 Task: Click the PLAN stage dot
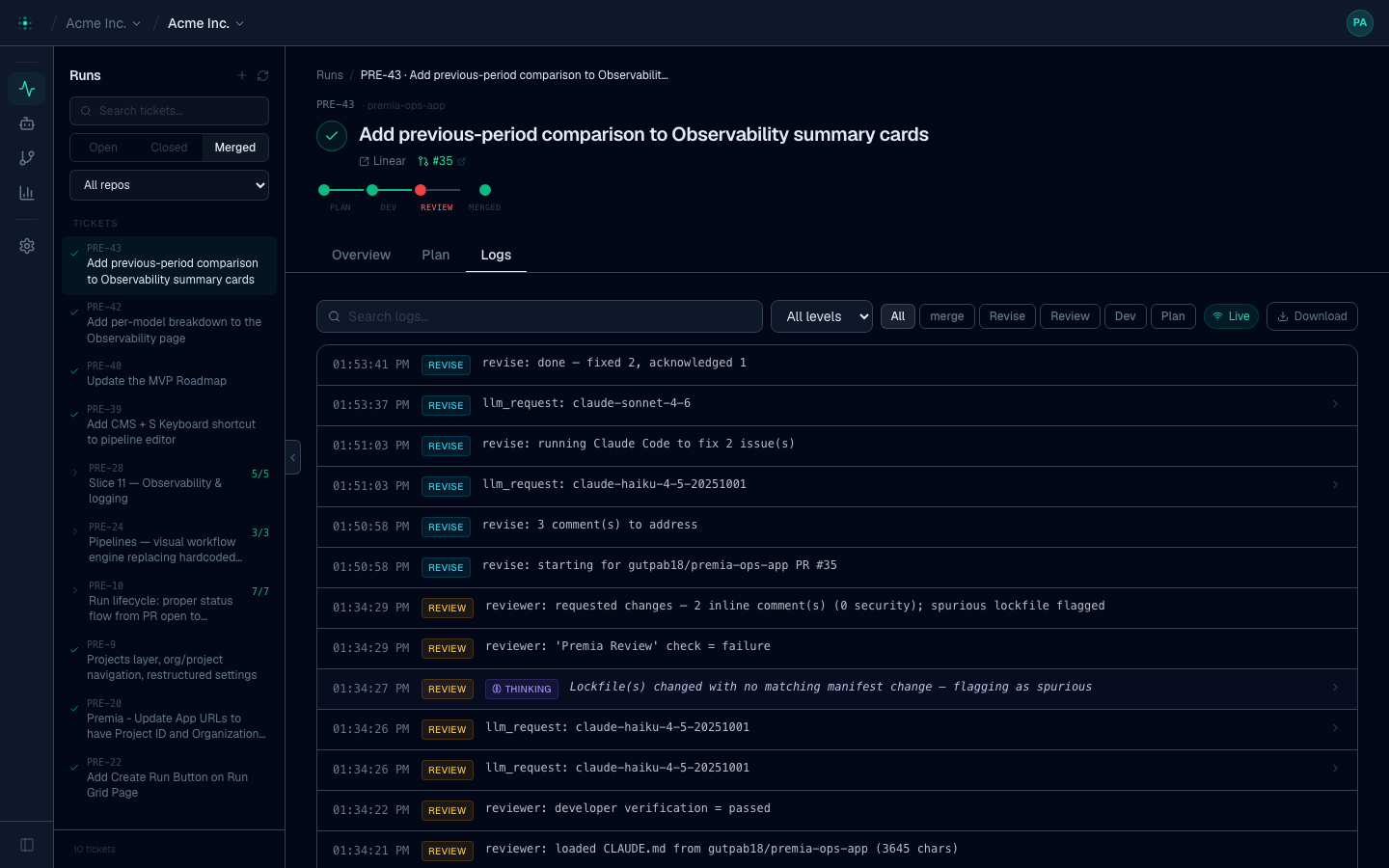324,190
